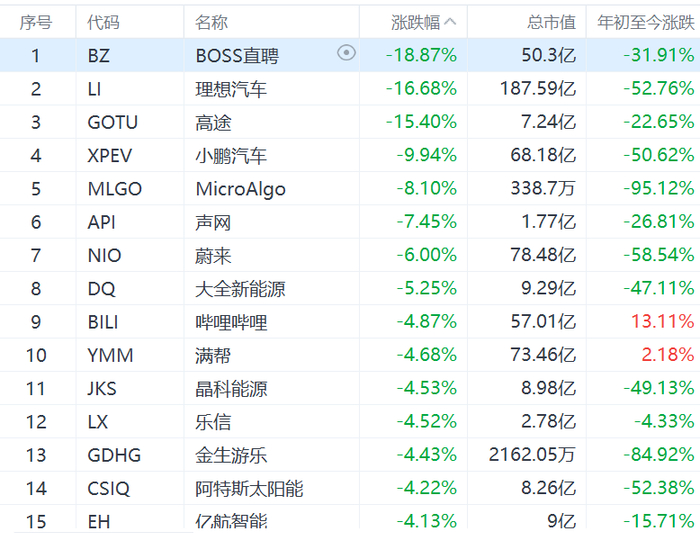Click the 序号 column header
700x533 pixels.
tap(35, 22)
